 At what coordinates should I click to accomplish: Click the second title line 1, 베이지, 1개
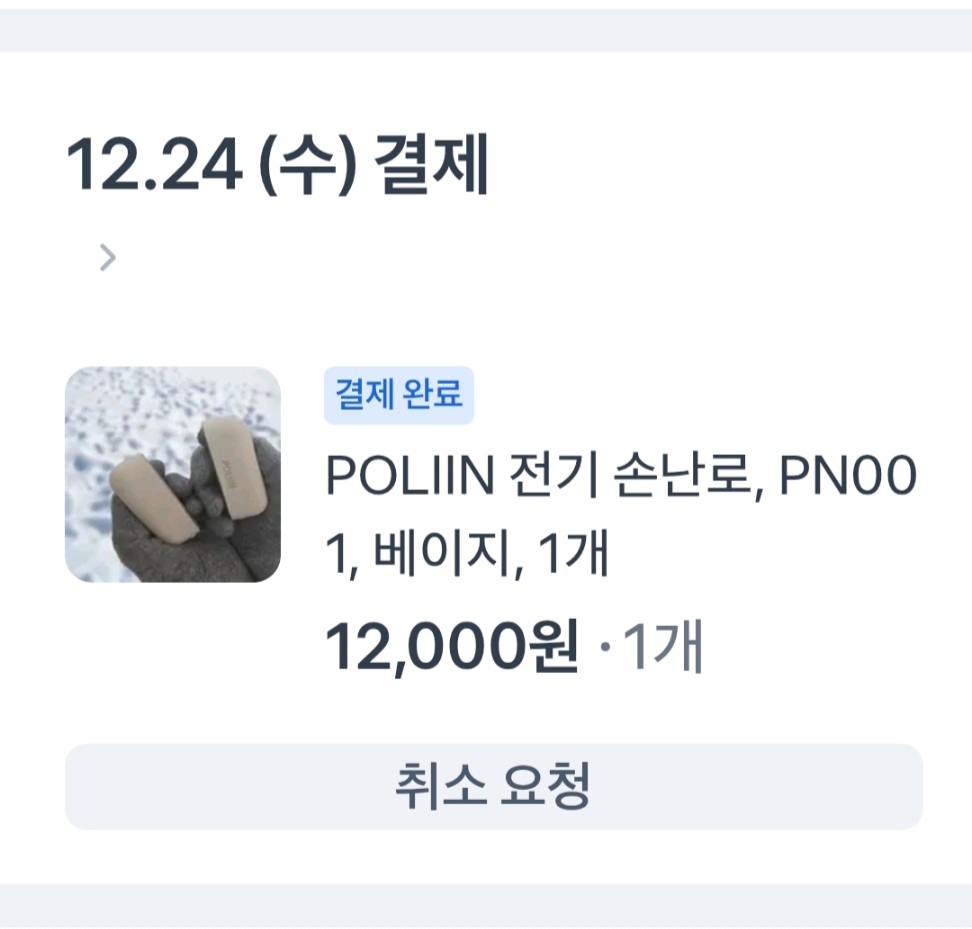pos(466,555)
